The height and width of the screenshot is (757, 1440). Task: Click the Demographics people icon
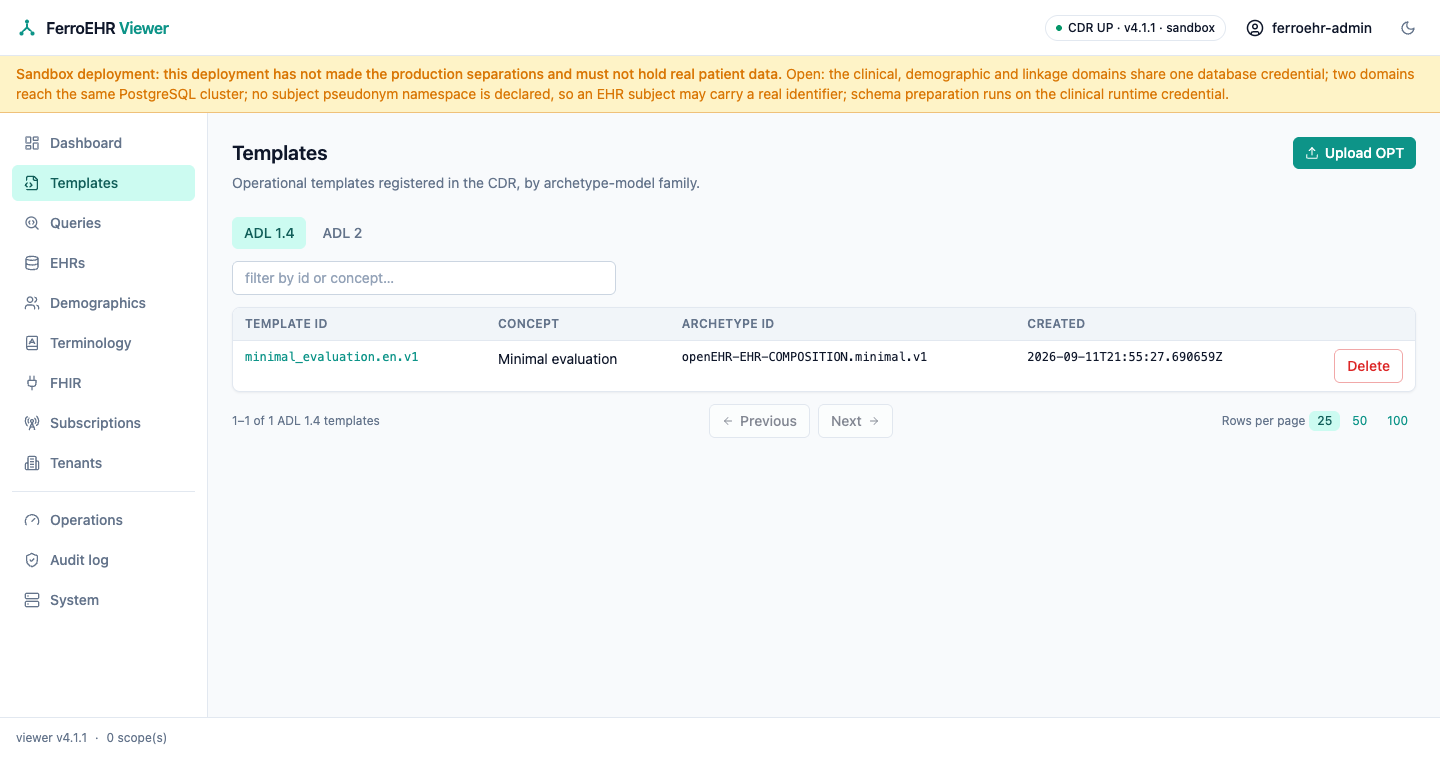click(32, 303)
